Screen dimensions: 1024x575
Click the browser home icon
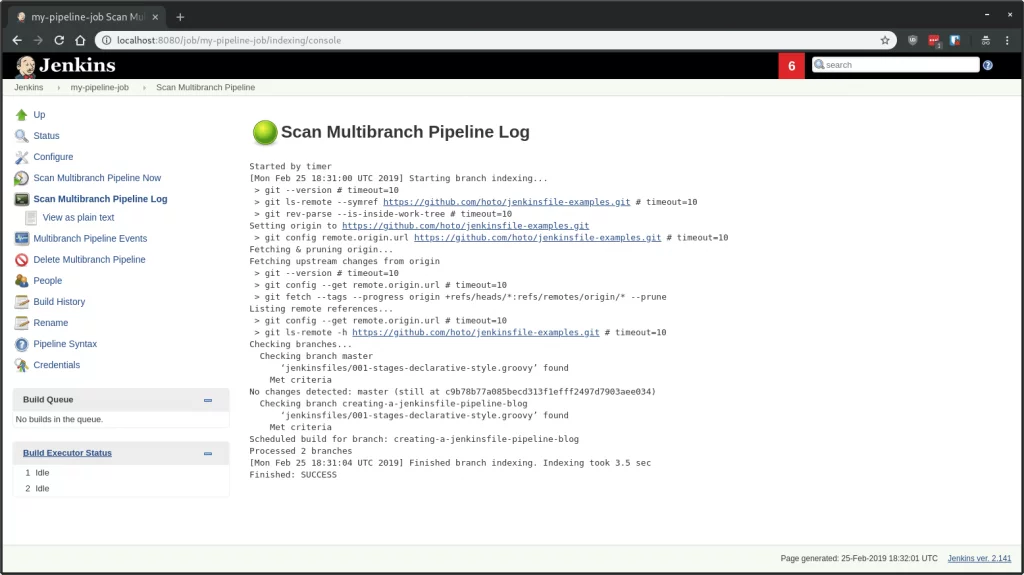point(80,41)
